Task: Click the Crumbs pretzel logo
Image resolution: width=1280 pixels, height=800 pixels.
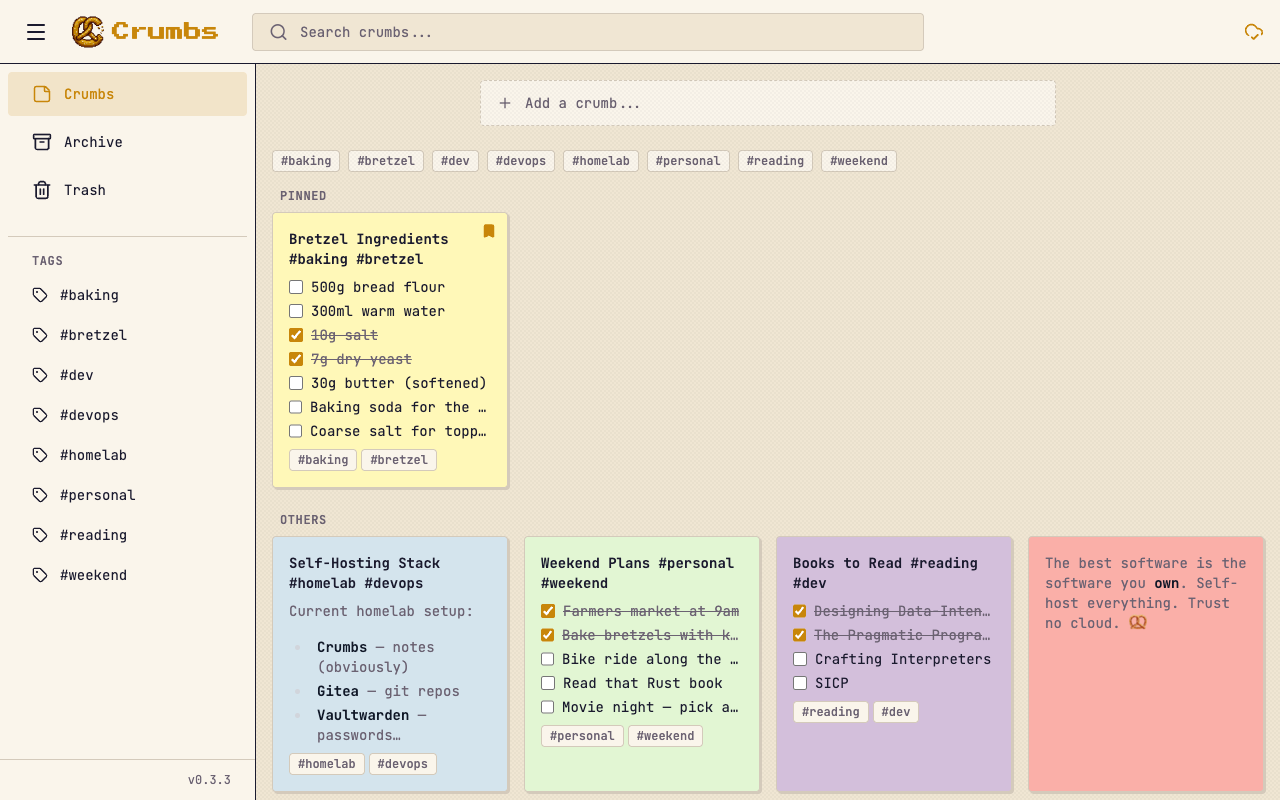Action: click(88, 32)
